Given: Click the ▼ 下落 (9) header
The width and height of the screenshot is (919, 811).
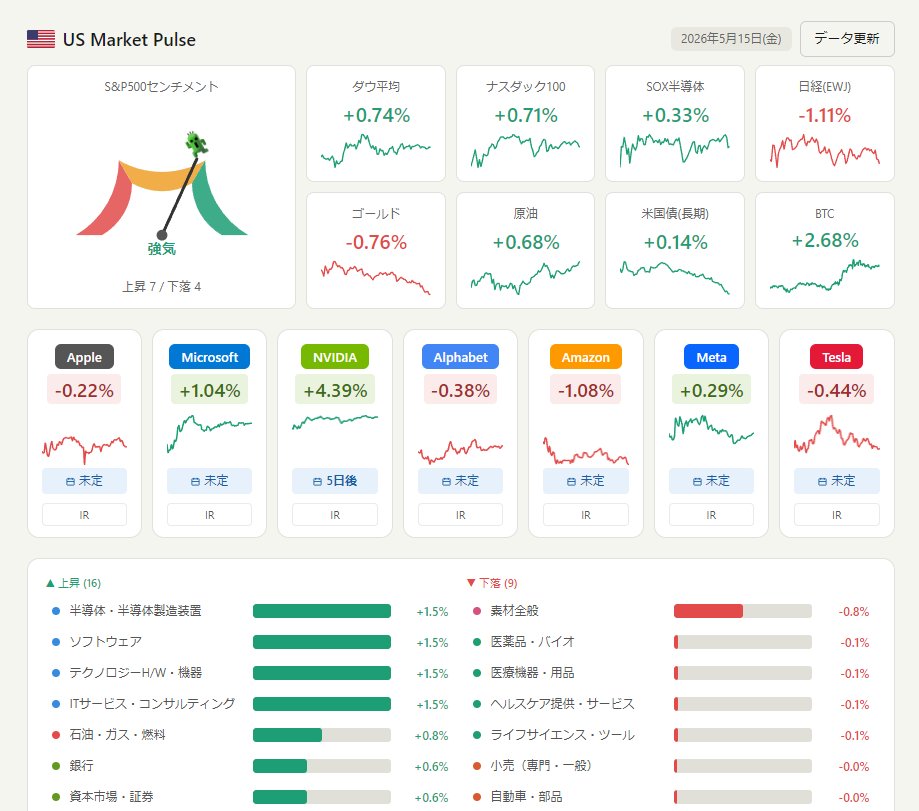Looking at the screenshot, I should pyautogui.click(x=492, y=583).
